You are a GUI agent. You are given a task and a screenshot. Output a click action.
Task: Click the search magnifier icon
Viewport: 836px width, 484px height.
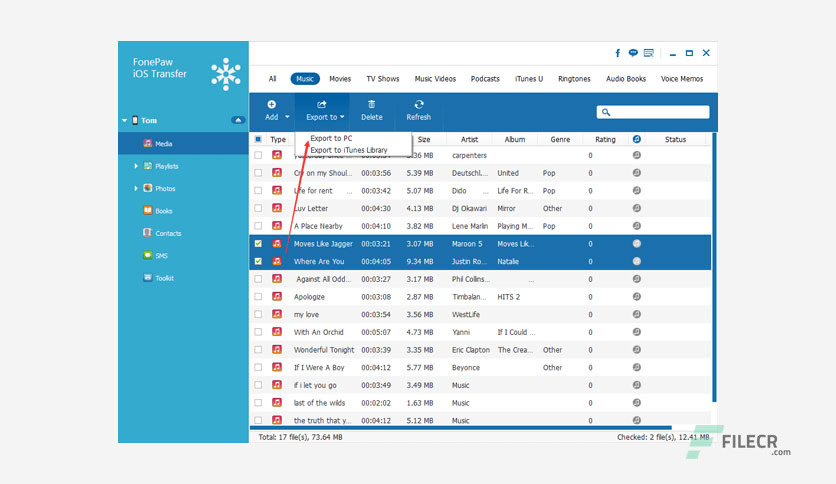tap(606, 112)
